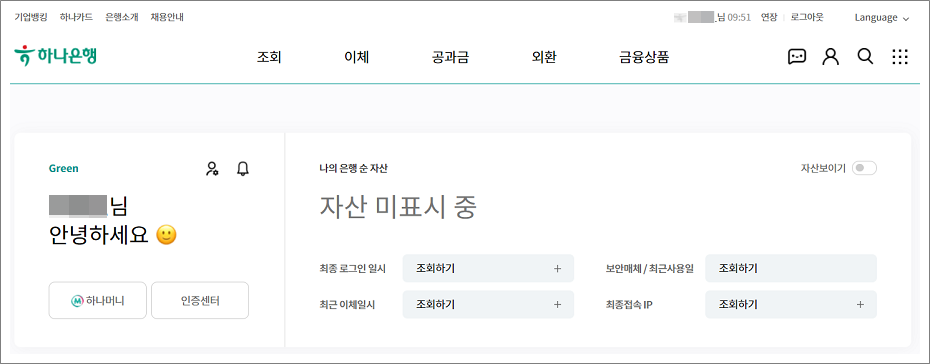The image size is (930, 364).
Task: Open the Language dropdown
Action: pos(881,18)
